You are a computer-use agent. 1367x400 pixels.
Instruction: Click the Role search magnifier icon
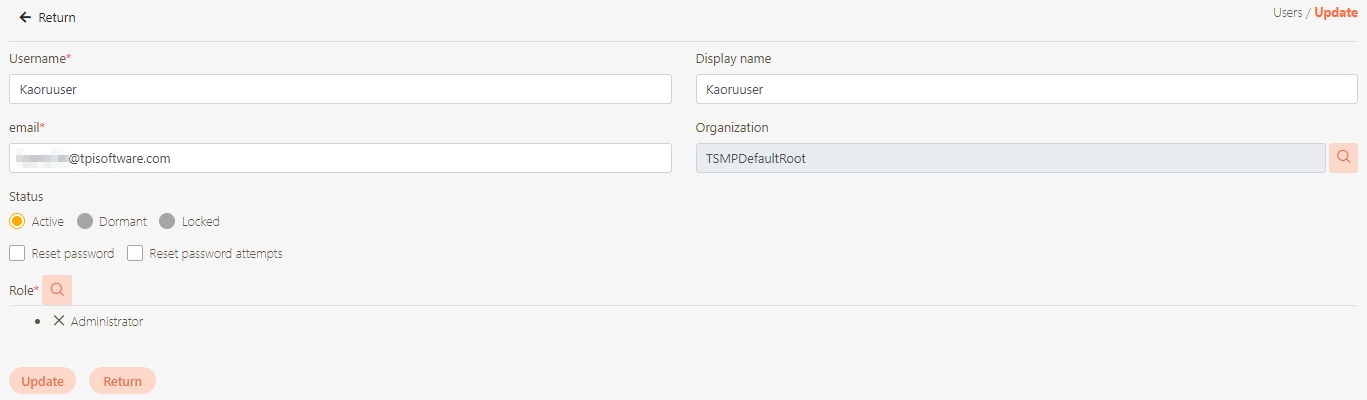(57, 290)
